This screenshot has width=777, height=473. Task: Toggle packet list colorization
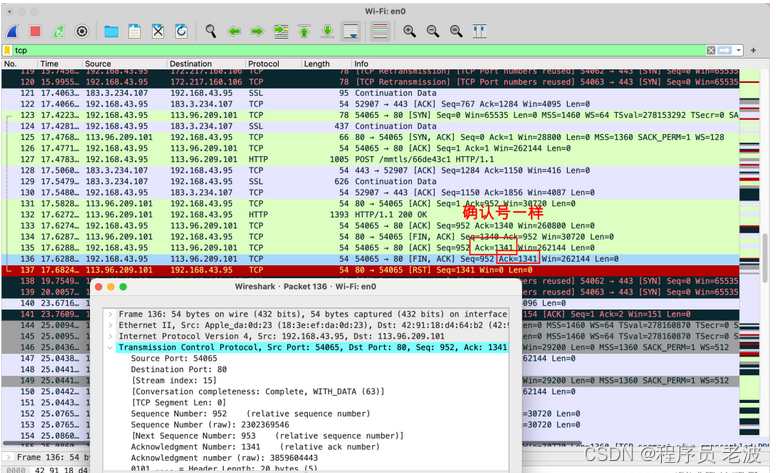pyautogui.click(x=380, y=32)
